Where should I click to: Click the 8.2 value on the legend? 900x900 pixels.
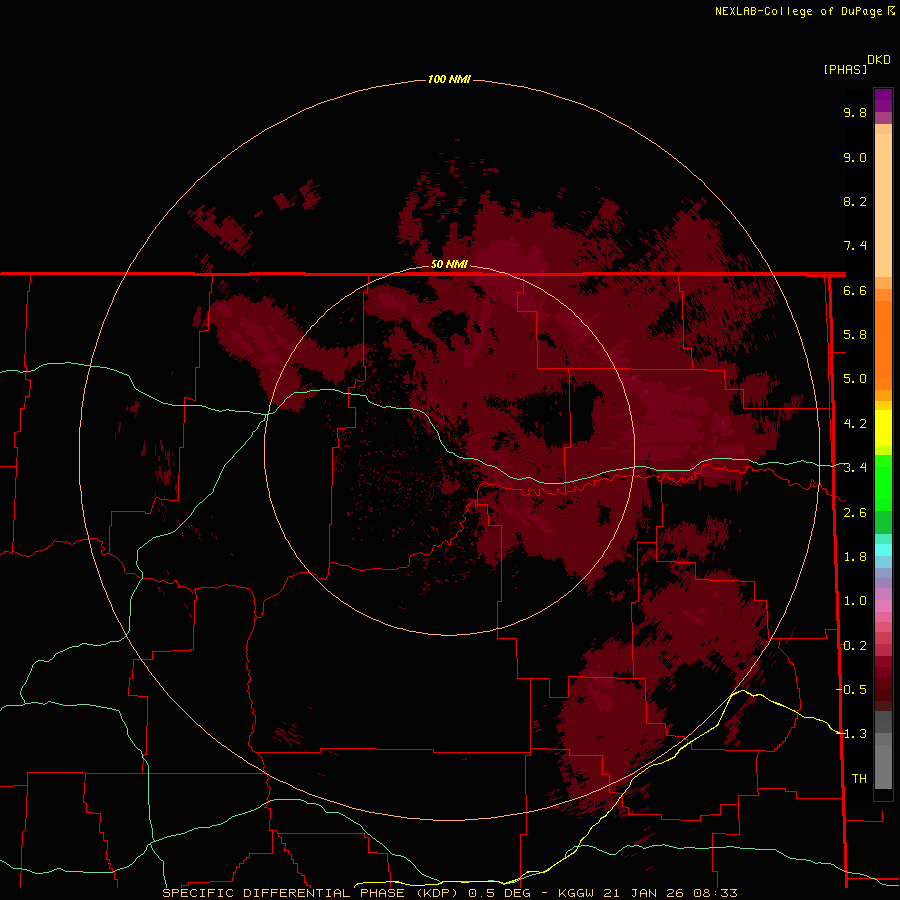(x=855, y=201)
